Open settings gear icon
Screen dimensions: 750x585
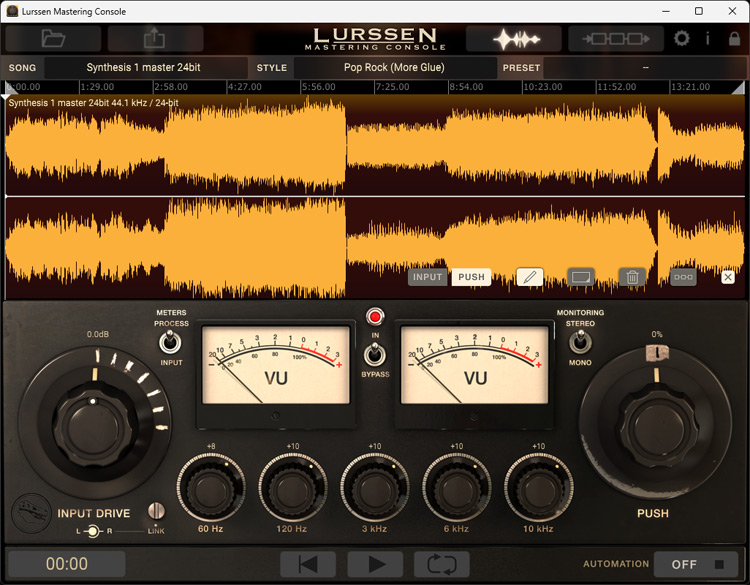pos(682,38)
